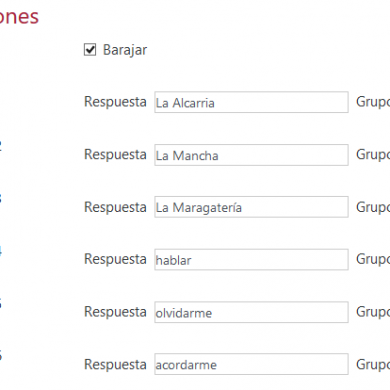Click Respuesta label beside olvidarme
The image size is (390, 390).
click(115, 312)
